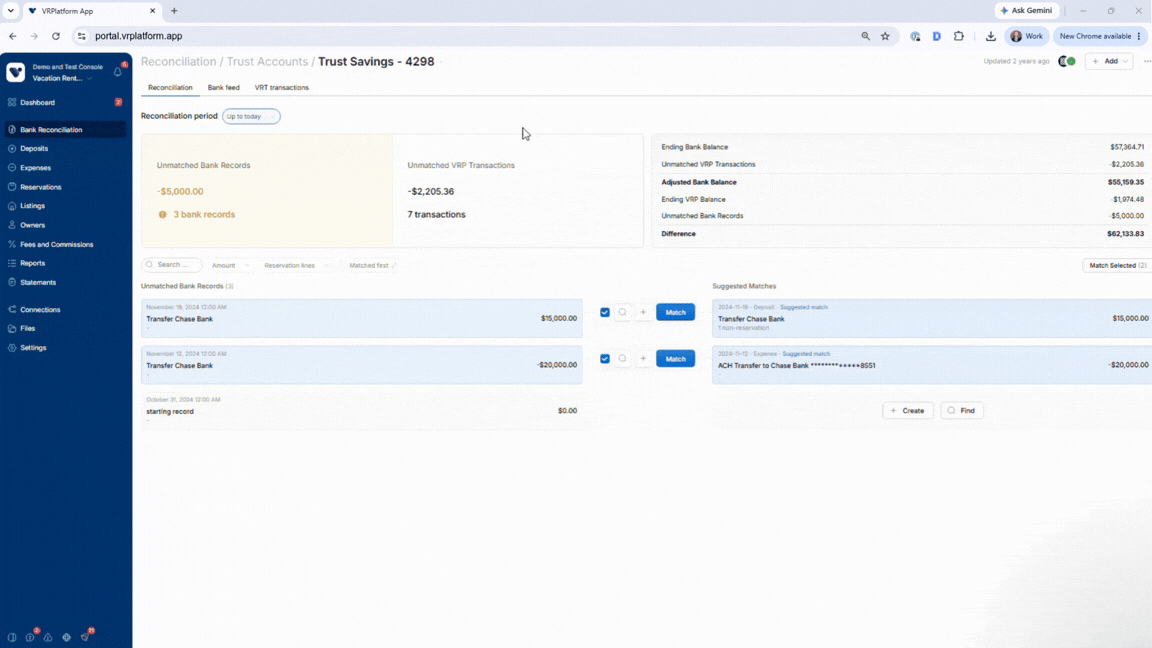Click the Fees and Commissions percent icon

(x=12, y=244)
